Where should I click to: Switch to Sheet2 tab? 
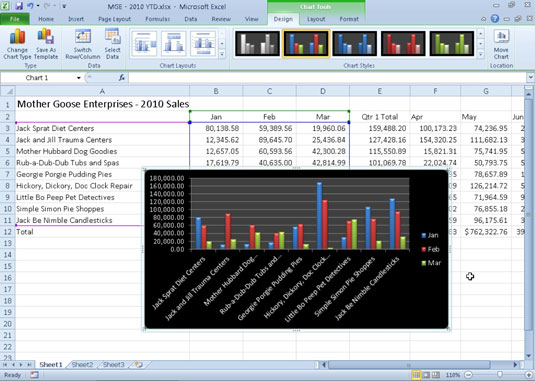(x=82, y=365)
